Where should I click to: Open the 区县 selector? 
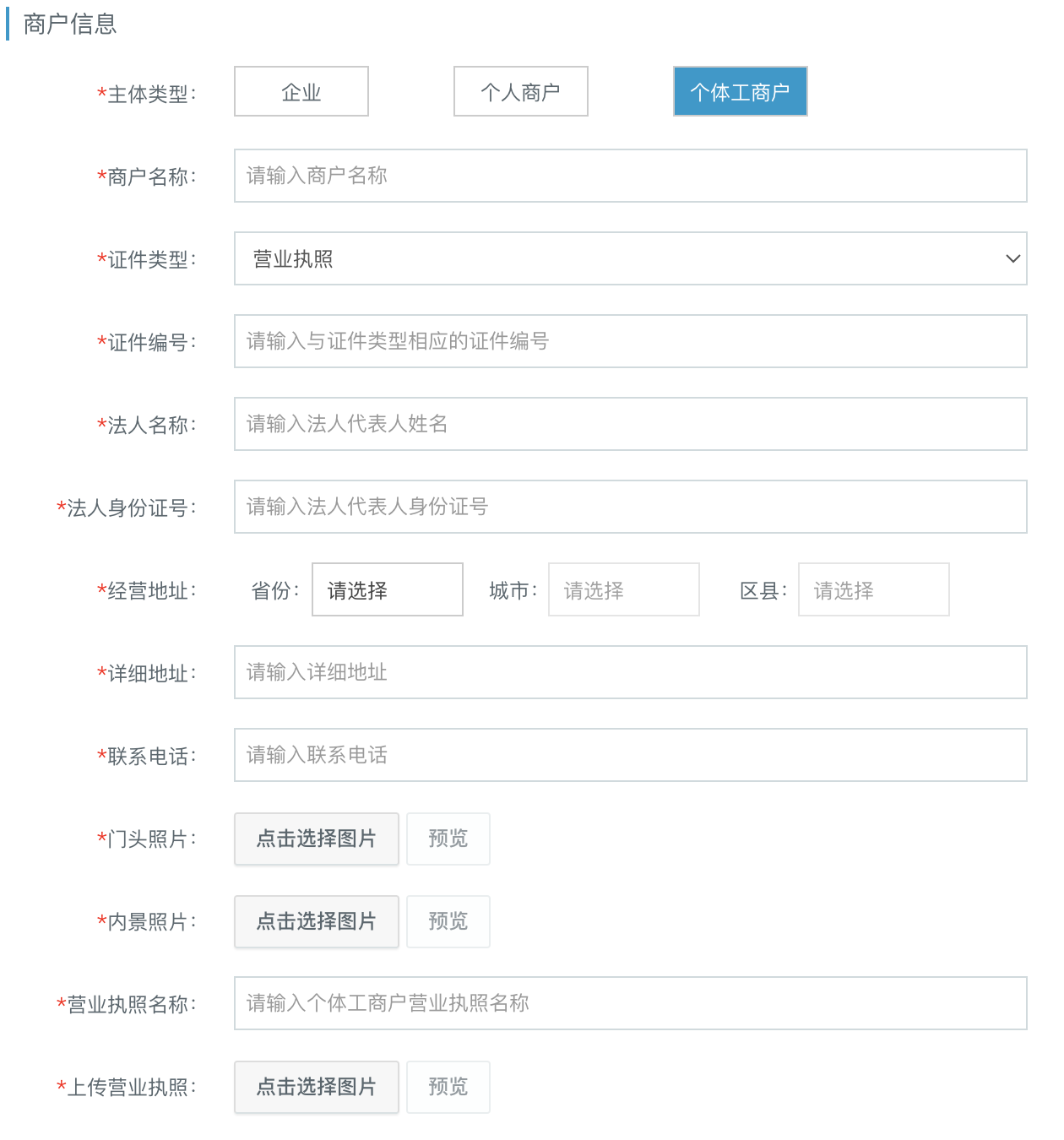click(x=874, y=589)
